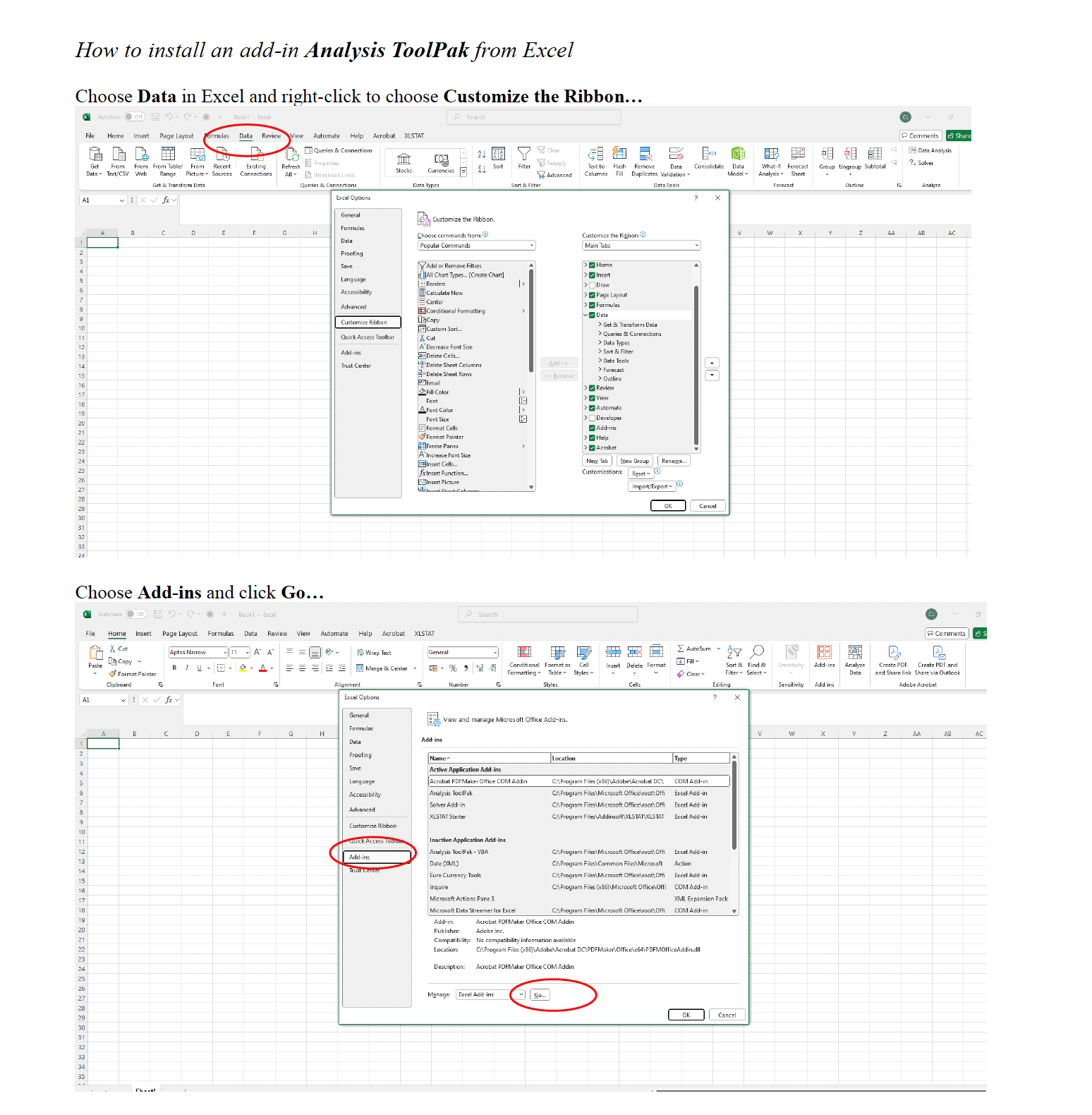Toggle the Acrobat tab checkbox

click(x=593, y=447)
